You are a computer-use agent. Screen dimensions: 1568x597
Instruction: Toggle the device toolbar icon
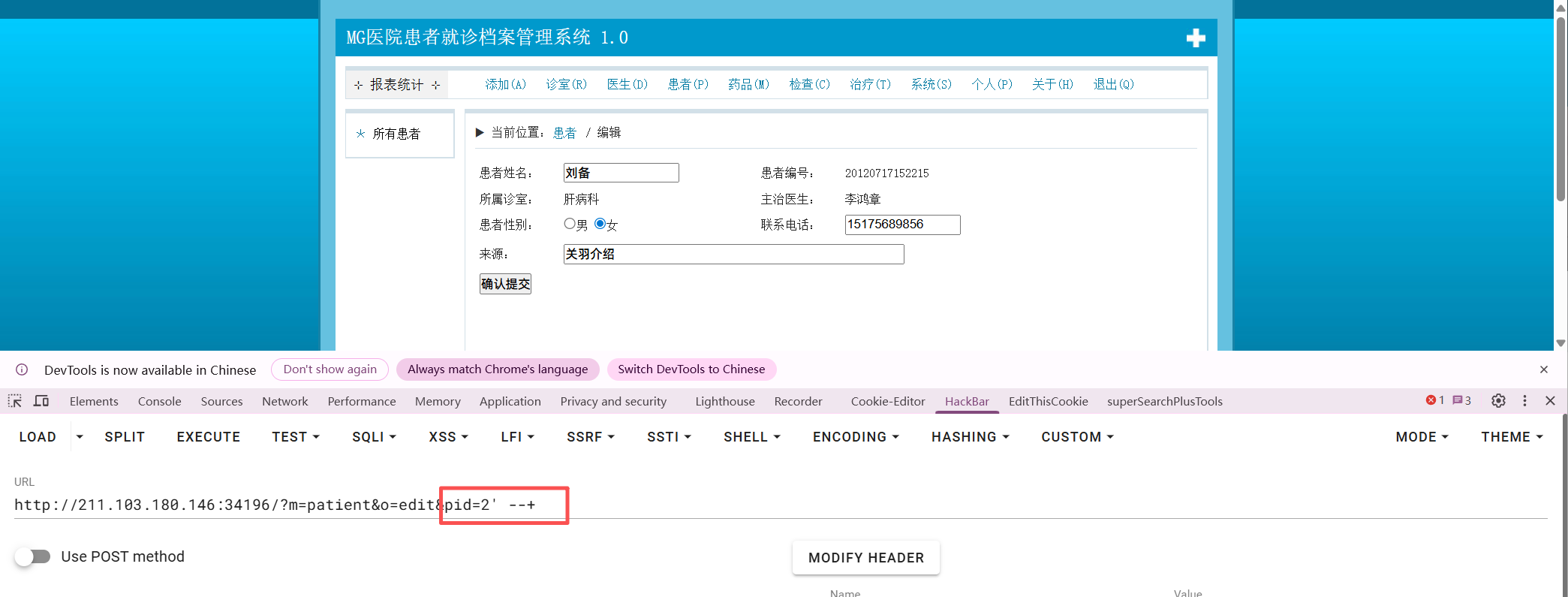pyautogui.click(x=41, y=401)
